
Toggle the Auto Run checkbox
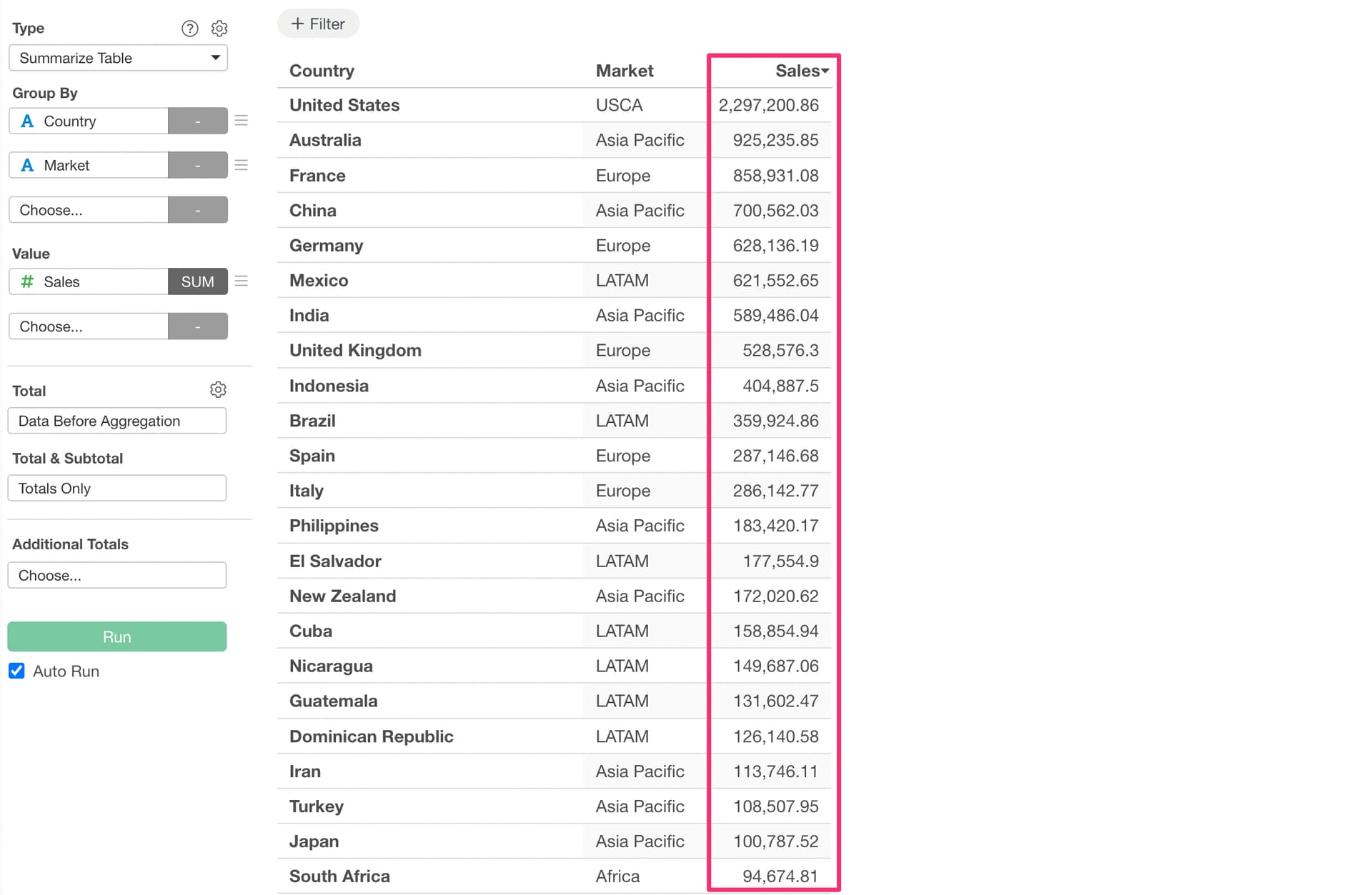tap(16, 671)
